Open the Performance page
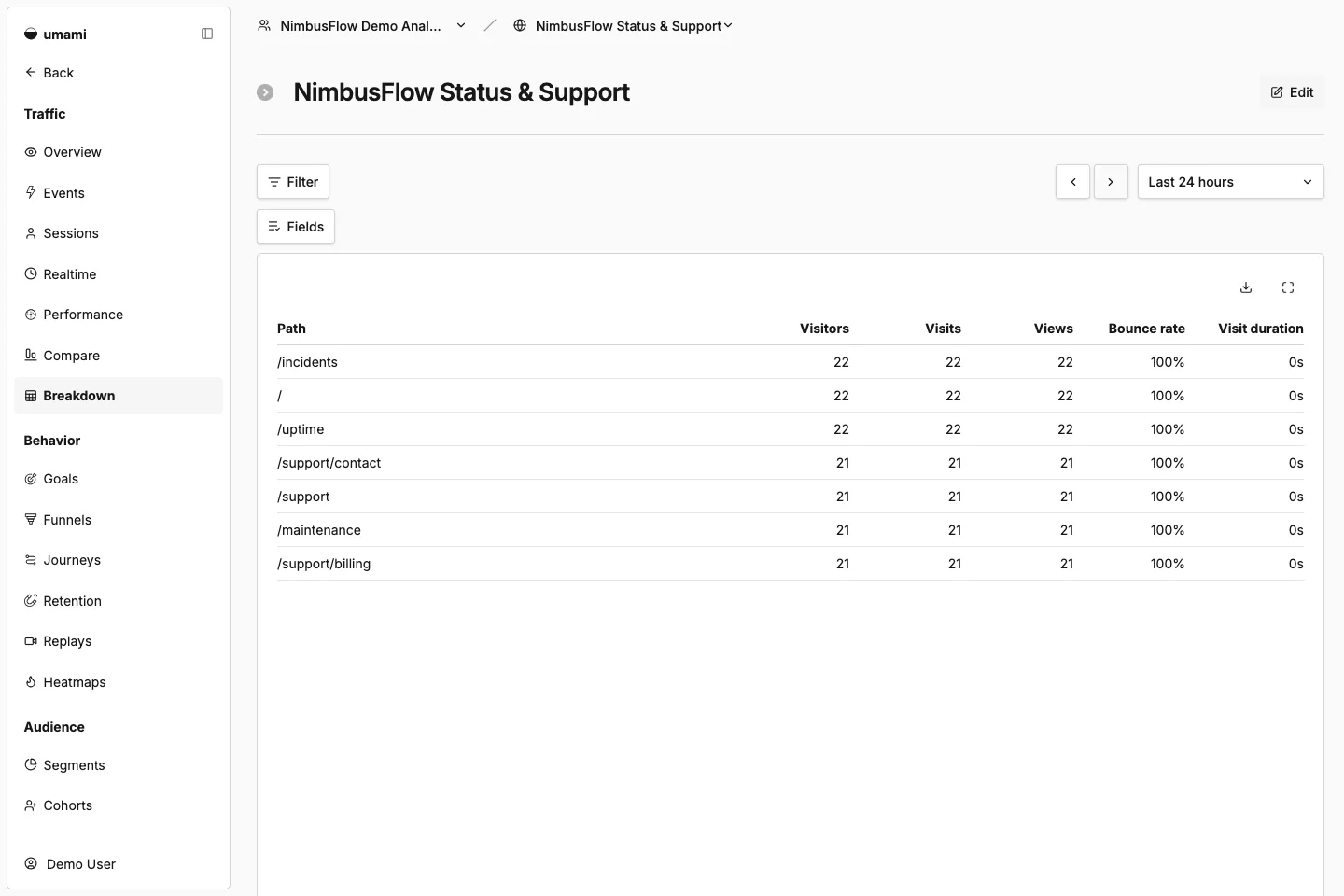Viewport: 1344px width, 896px height. point(119,315)
